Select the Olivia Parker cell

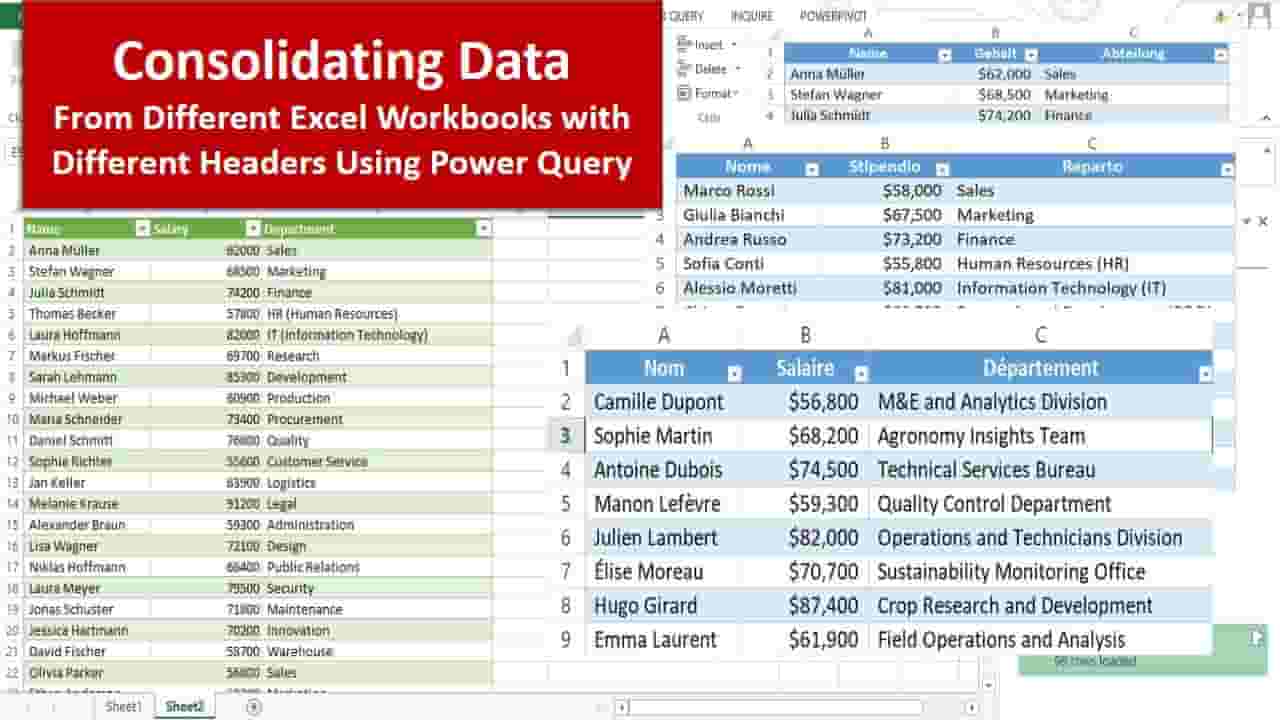87,673
